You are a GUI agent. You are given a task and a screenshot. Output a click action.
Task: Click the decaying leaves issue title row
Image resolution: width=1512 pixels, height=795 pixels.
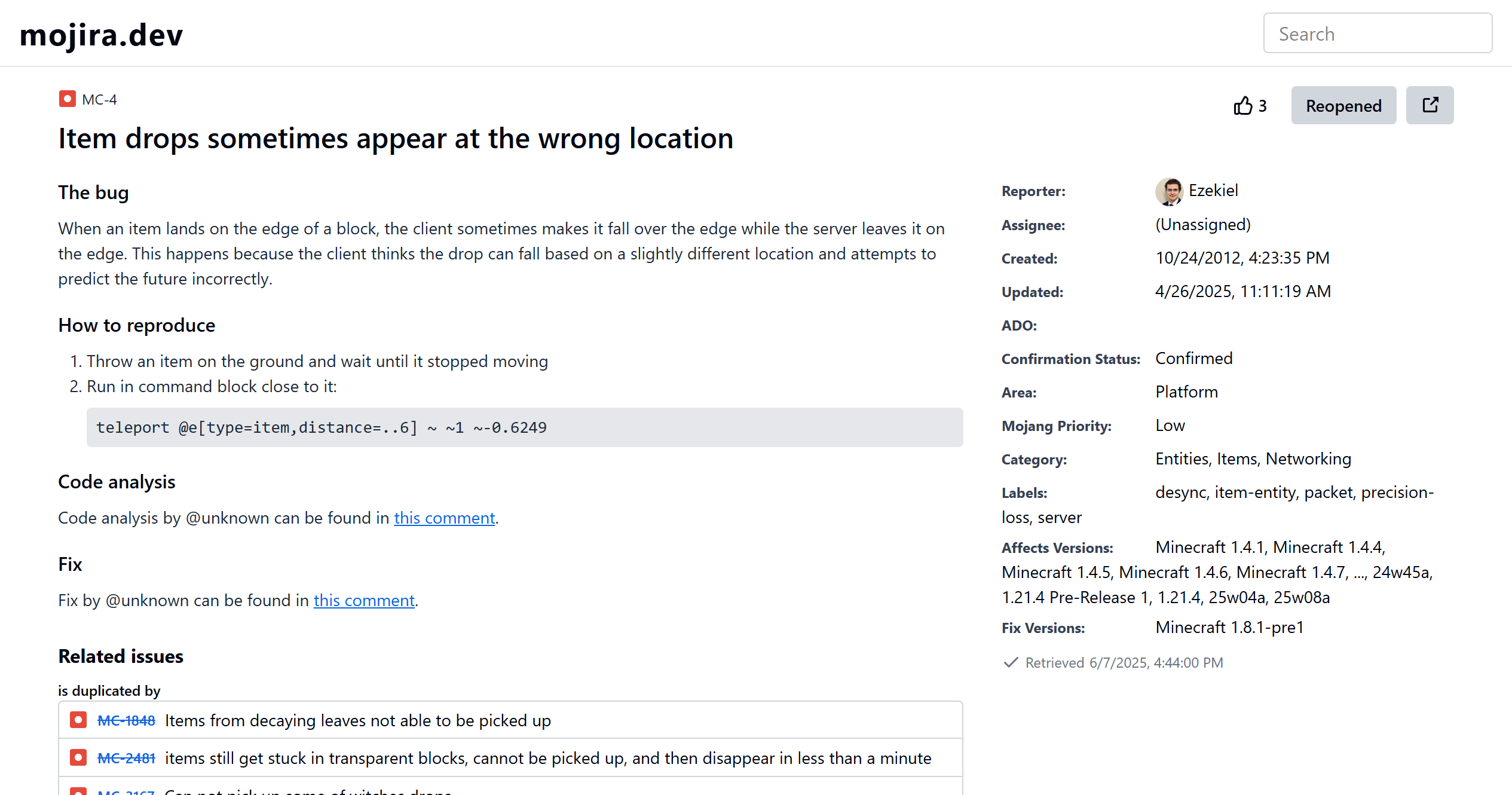(x=357, y=721)
